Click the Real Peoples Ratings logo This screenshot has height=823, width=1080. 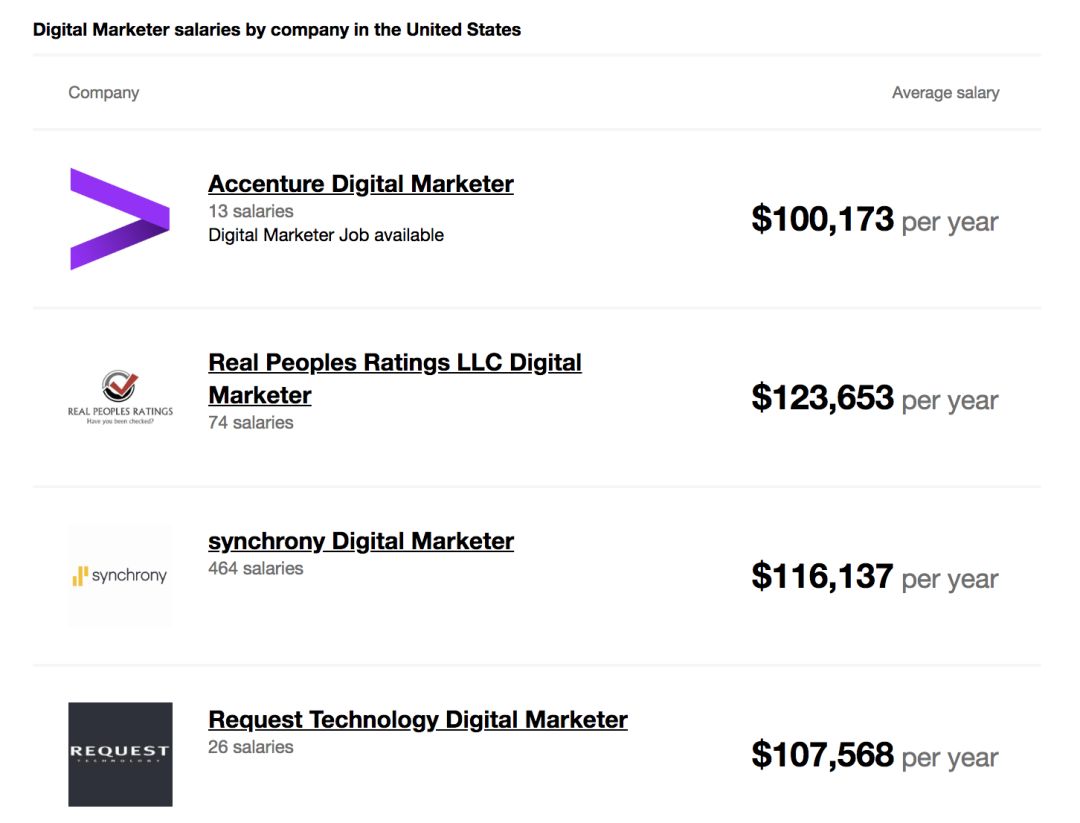click(x=120, y=398)
